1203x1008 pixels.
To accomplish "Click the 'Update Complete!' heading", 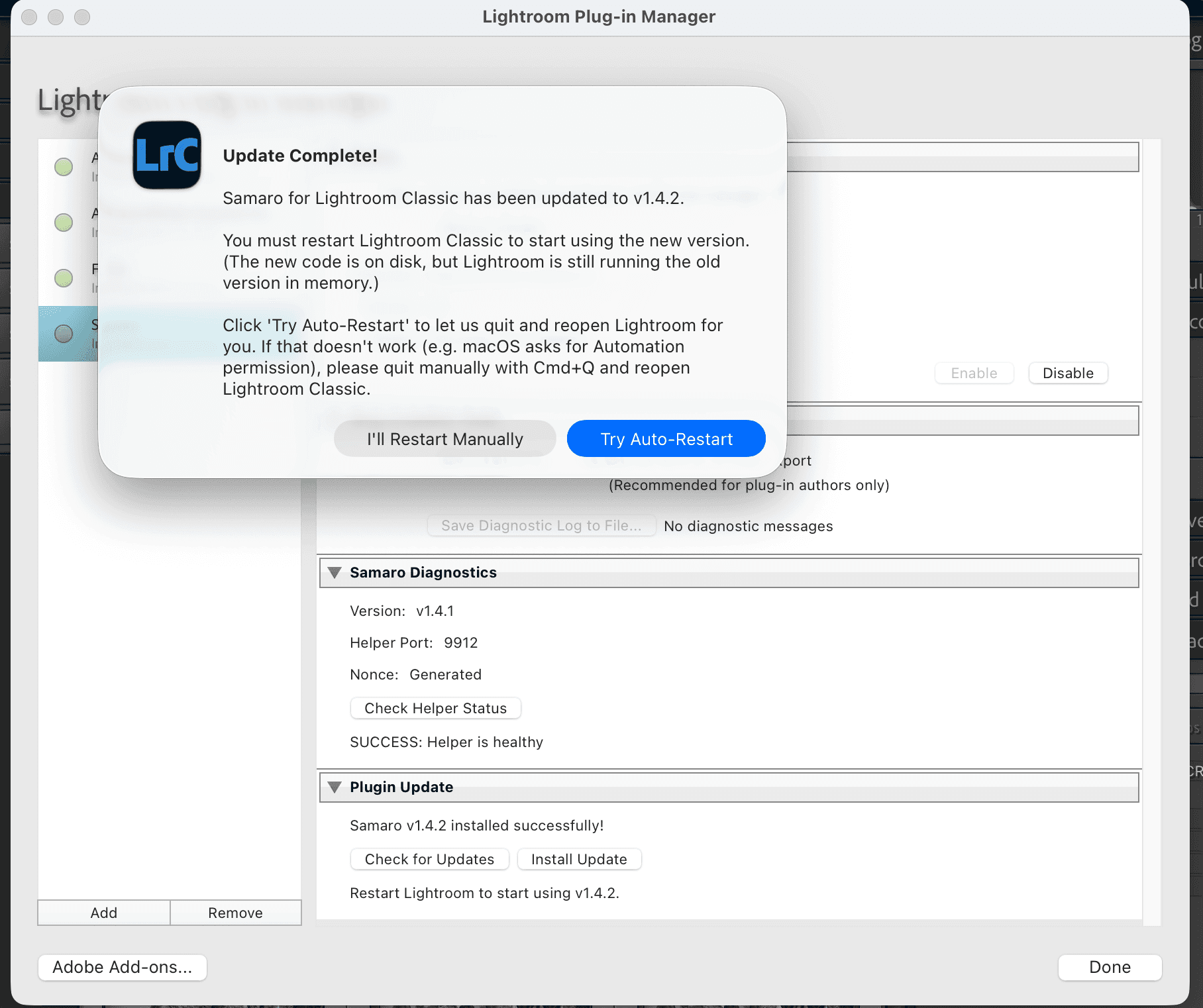I will [300, 156].
